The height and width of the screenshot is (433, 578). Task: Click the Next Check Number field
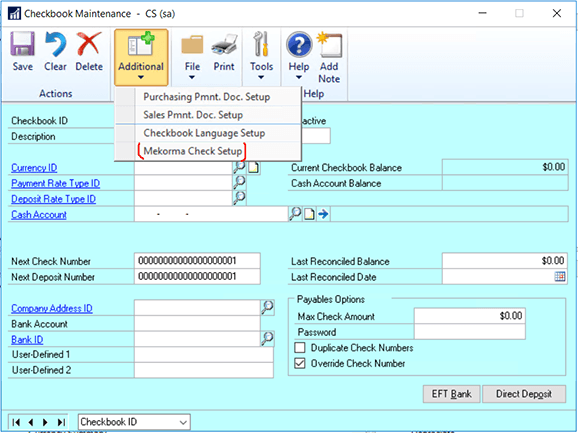[x=197, y=261]
